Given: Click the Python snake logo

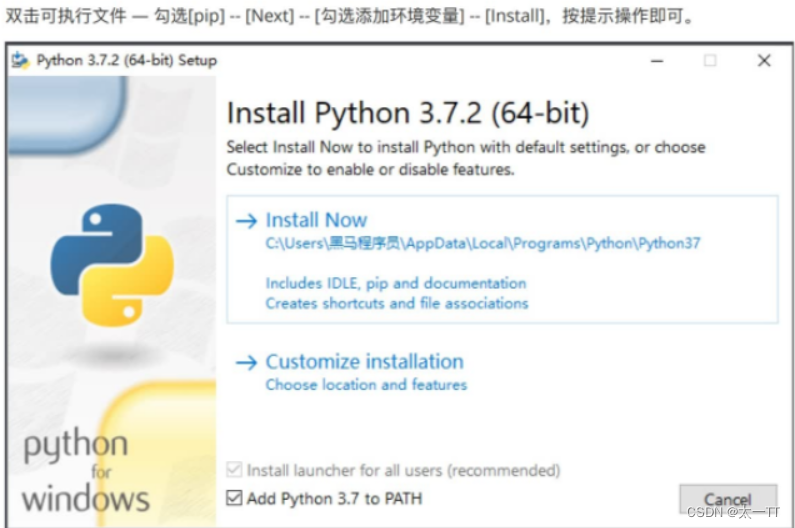Looking at the screenshot, I should 112,265.
